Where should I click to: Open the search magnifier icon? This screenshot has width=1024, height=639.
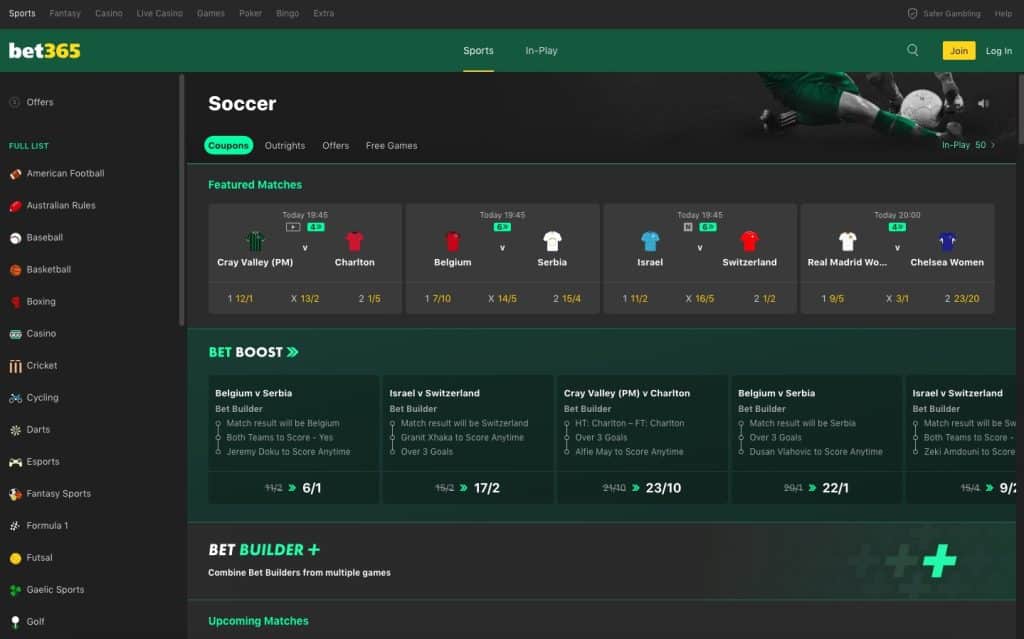[912, 50]
